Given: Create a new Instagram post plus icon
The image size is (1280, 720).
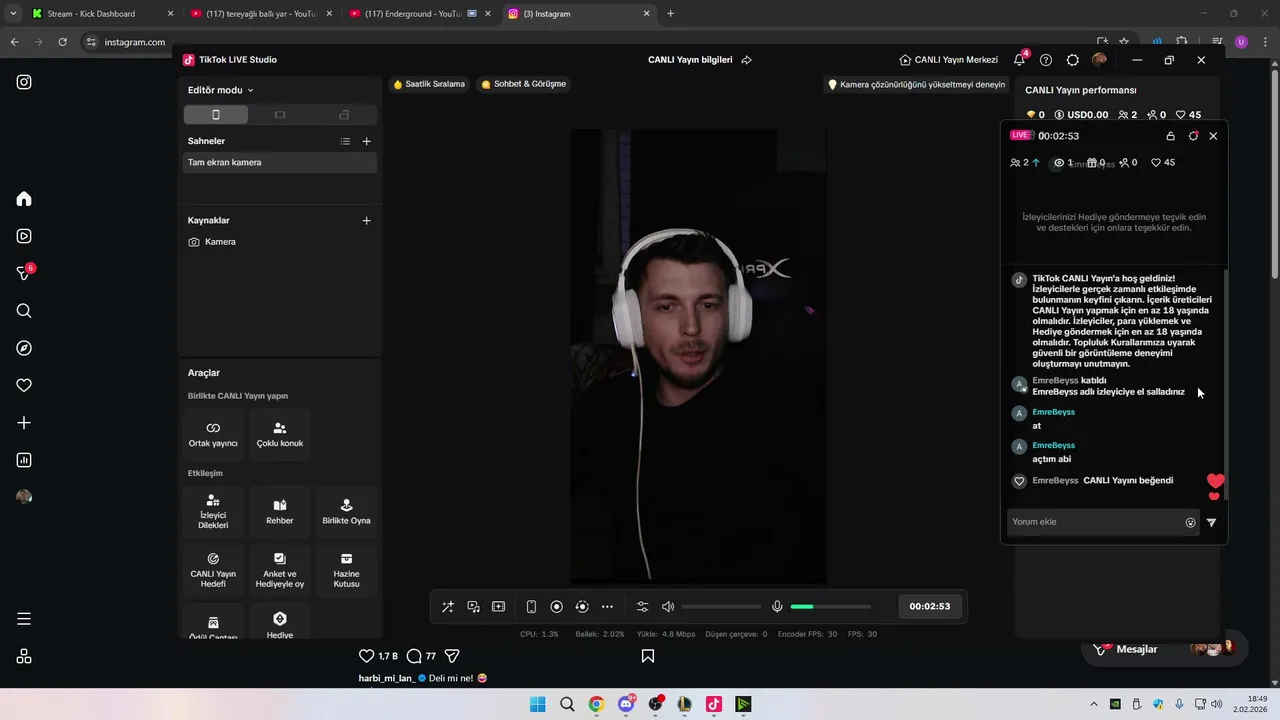Looking at the screenshot, I should pos(24,423).
